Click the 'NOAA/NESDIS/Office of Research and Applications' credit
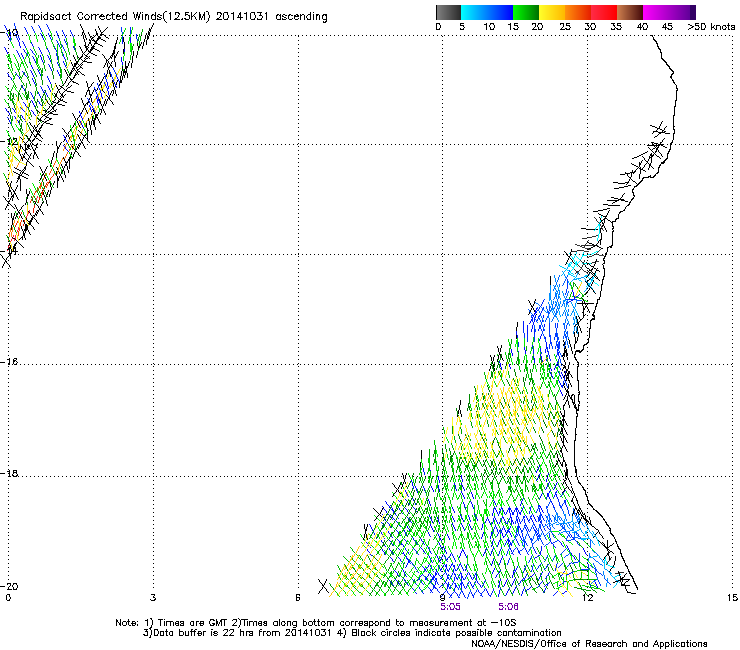This screenshot has height=650, width=740. (x=589, y=644)
